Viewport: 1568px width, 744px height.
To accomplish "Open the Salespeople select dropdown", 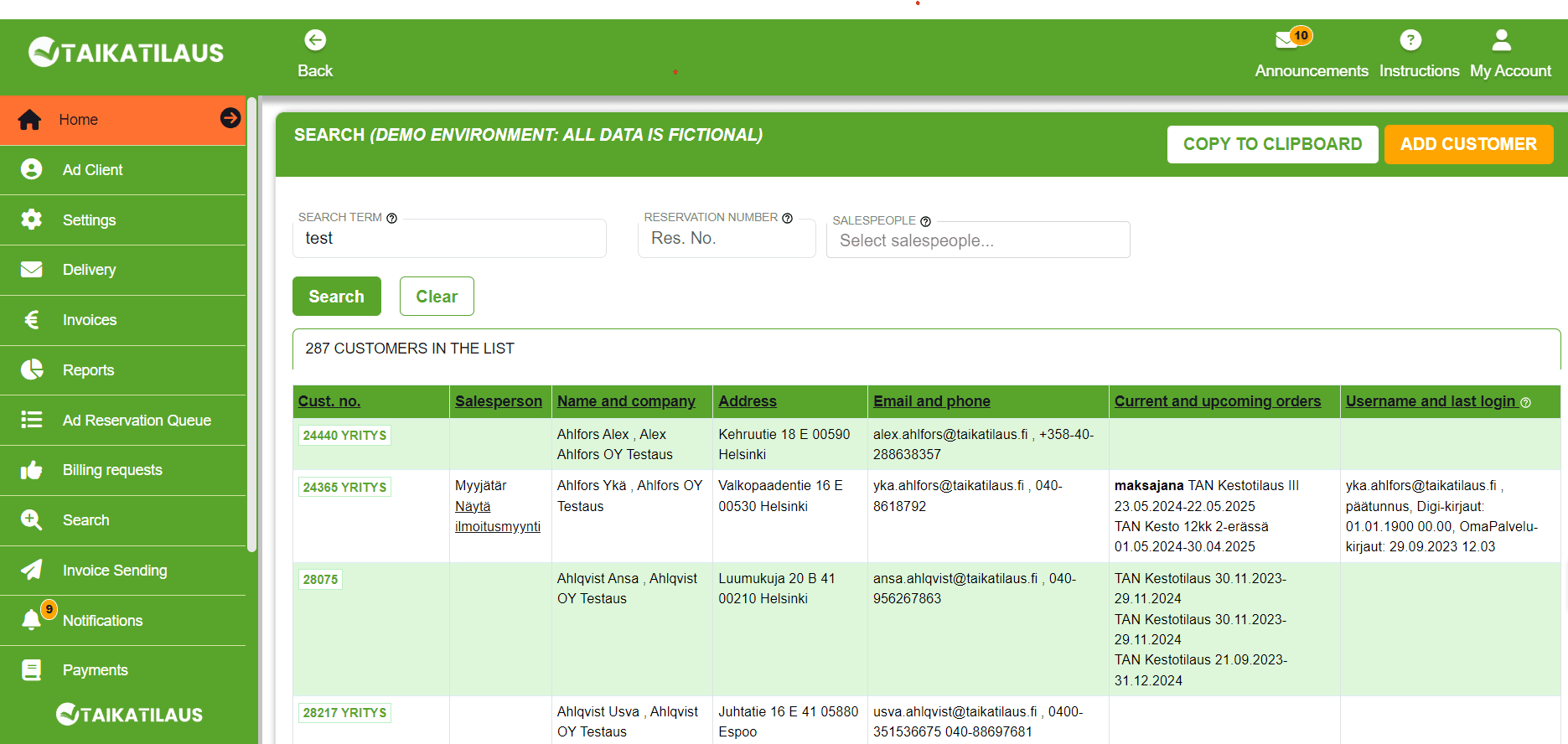I will coord(977,240).
